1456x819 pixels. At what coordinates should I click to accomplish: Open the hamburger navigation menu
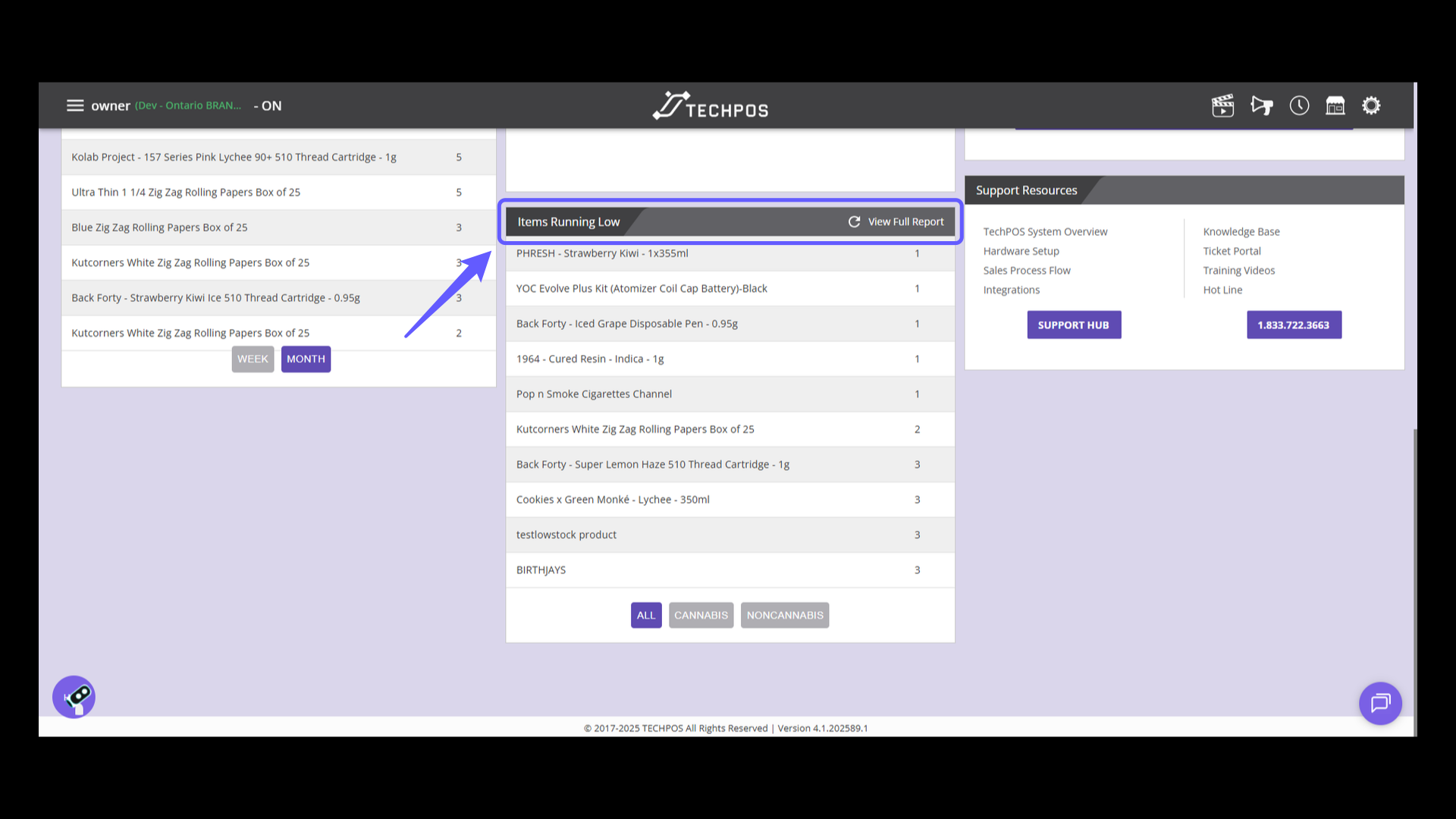tap(75, 105)
